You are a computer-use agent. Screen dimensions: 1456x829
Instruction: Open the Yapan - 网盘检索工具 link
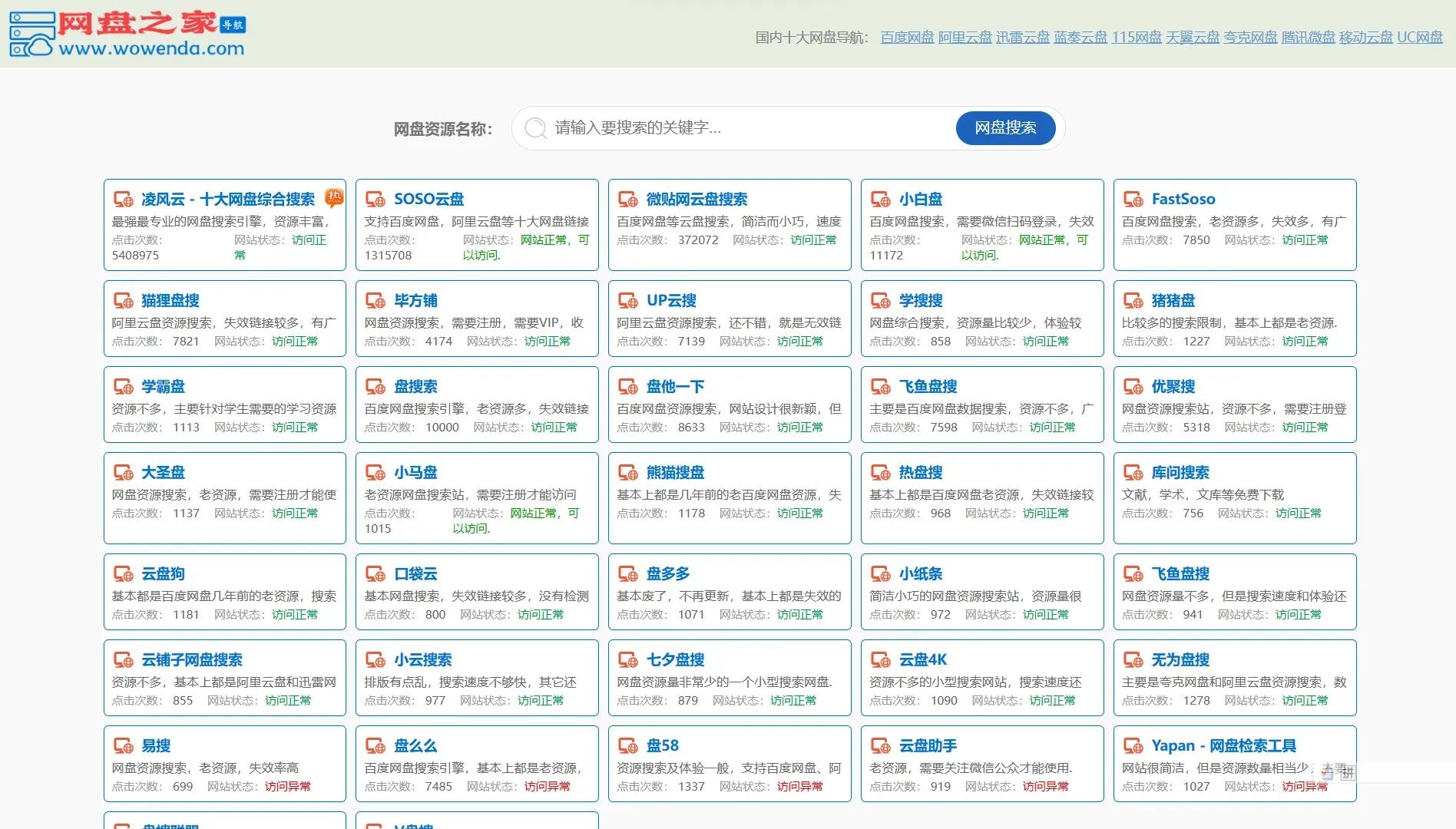point(1223,746)
